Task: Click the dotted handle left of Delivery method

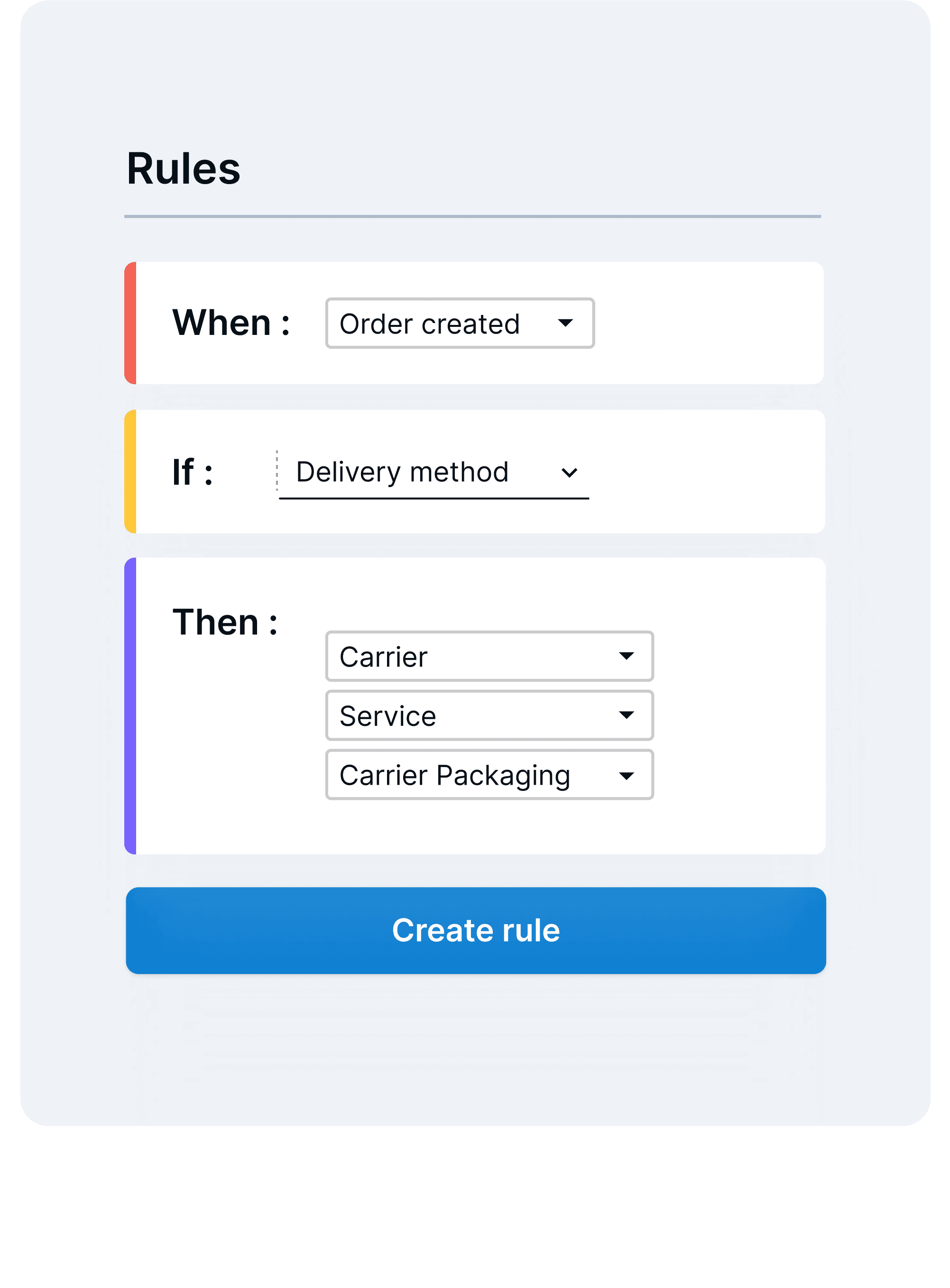Action: (x=277, y=471)
